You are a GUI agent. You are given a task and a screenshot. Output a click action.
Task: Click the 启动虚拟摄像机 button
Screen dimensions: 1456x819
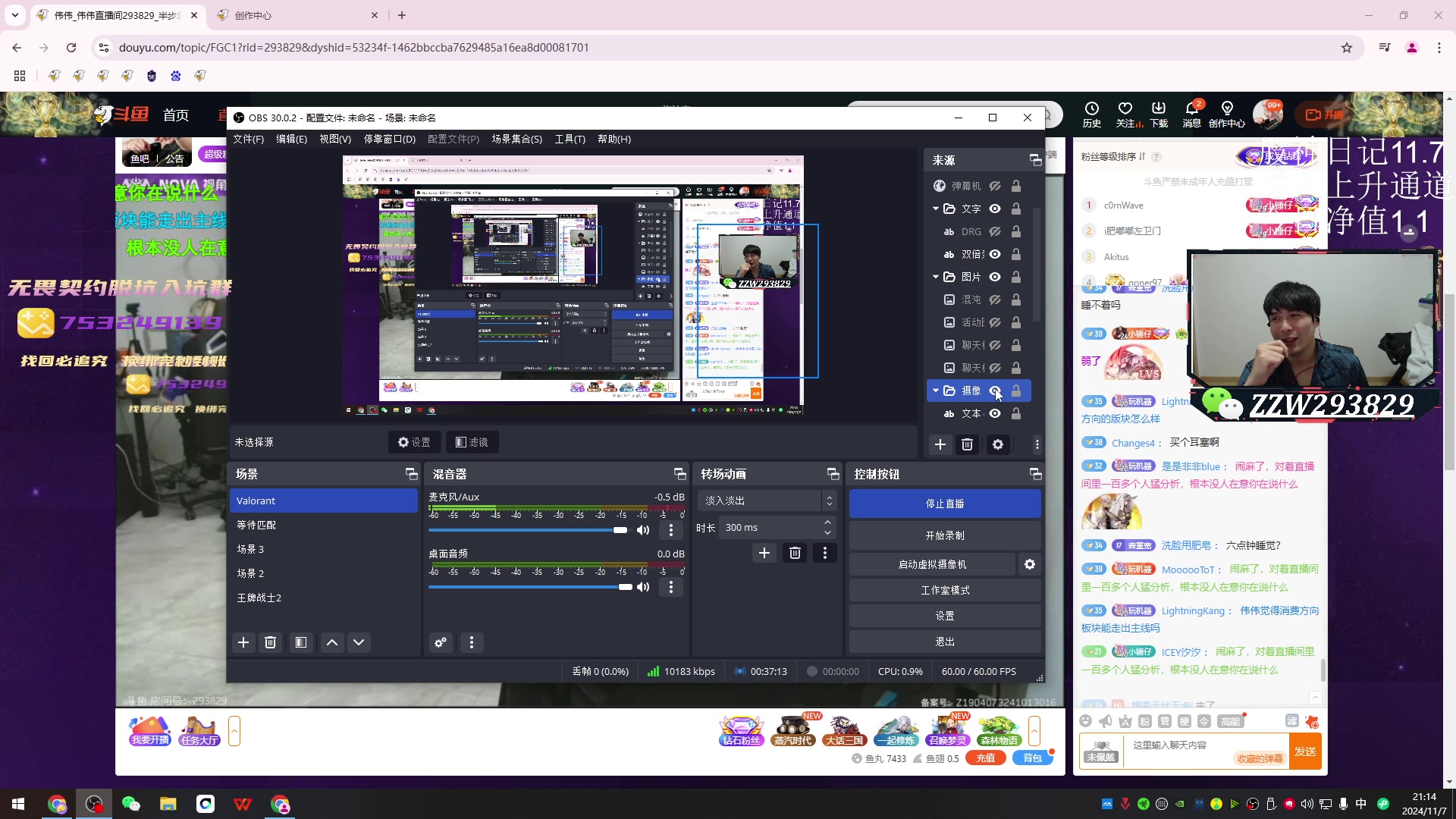coord(932,564)
